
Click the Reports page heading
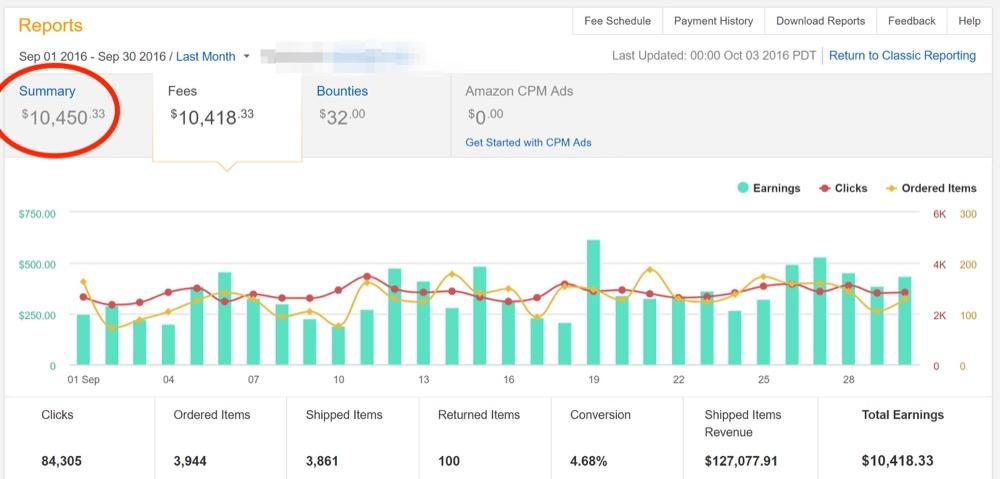50,25
